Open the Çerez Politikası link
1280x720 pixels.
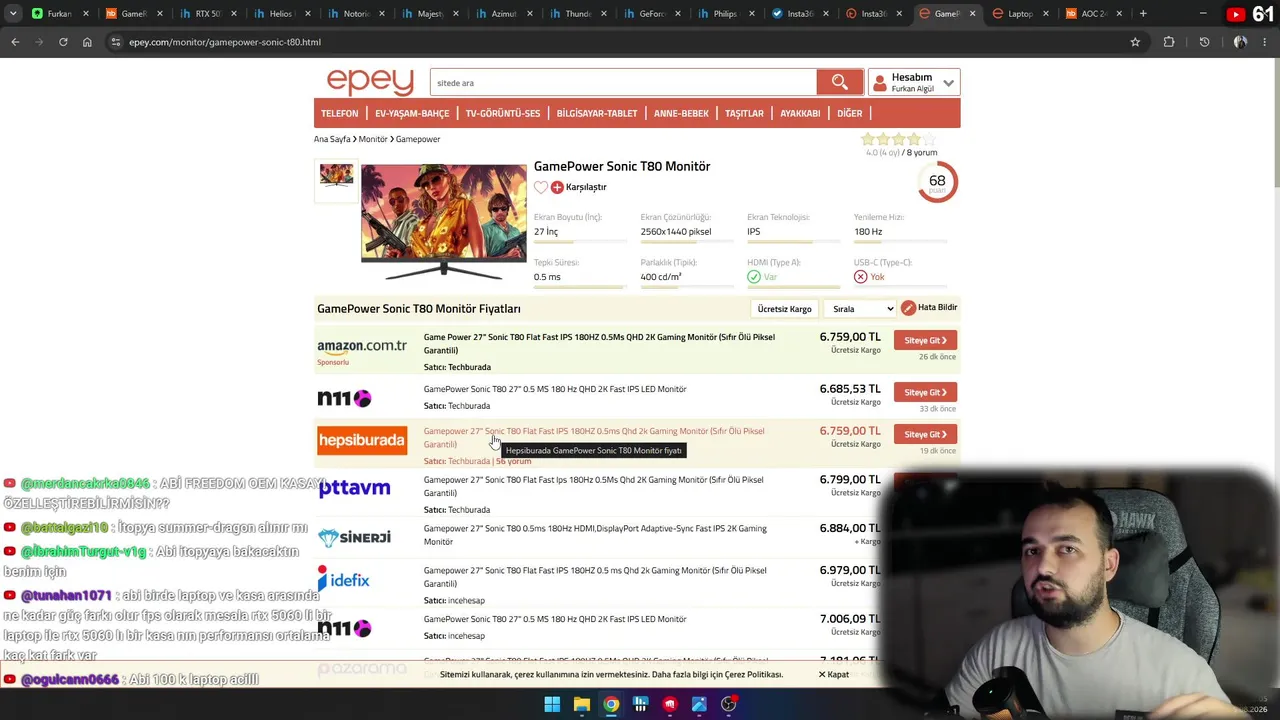pyautogui.click(x=754, y=675)
